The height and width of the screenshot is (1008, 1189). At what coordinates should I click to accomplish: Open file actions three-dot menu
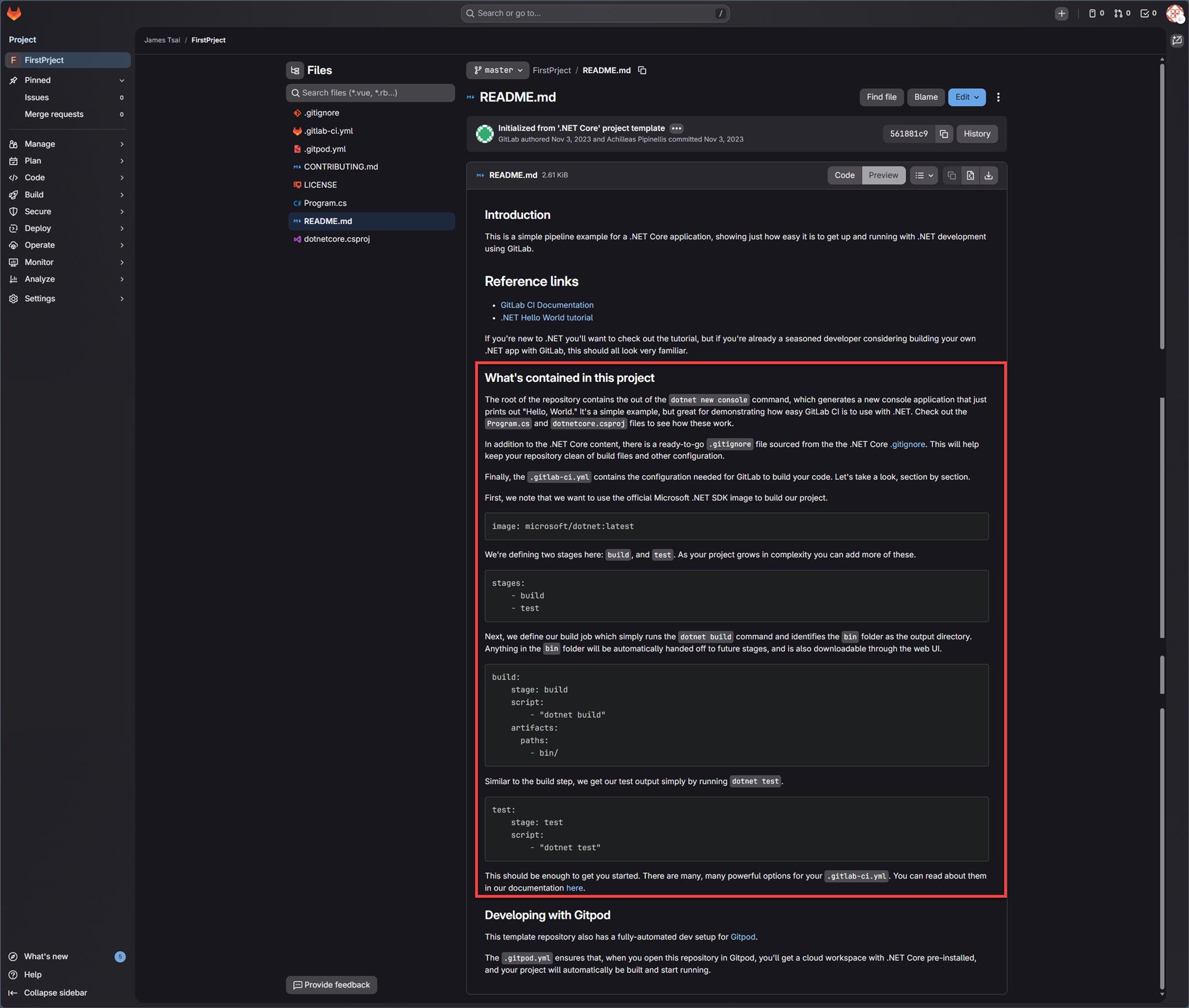(x=998, y=97)
